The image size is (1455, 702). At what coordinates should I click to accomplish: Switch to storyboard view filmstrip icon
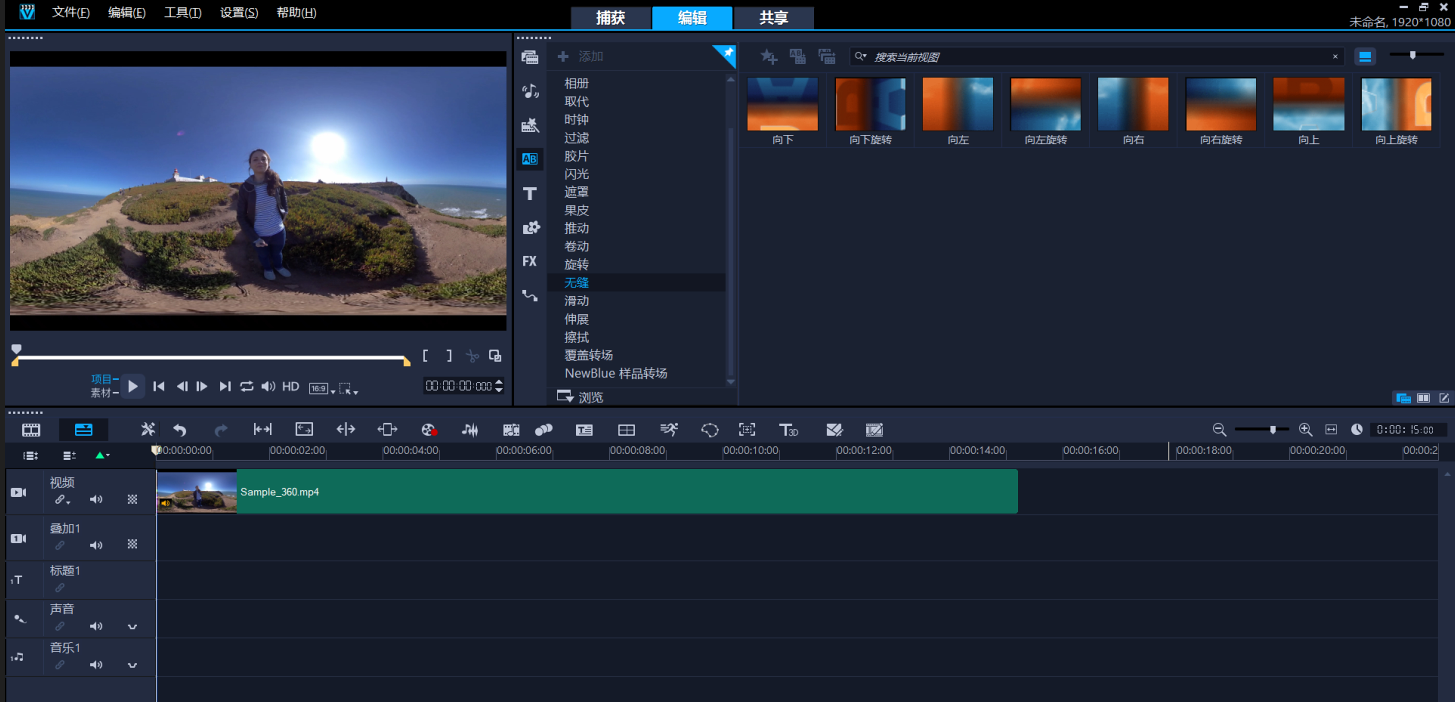pos(31,429)
